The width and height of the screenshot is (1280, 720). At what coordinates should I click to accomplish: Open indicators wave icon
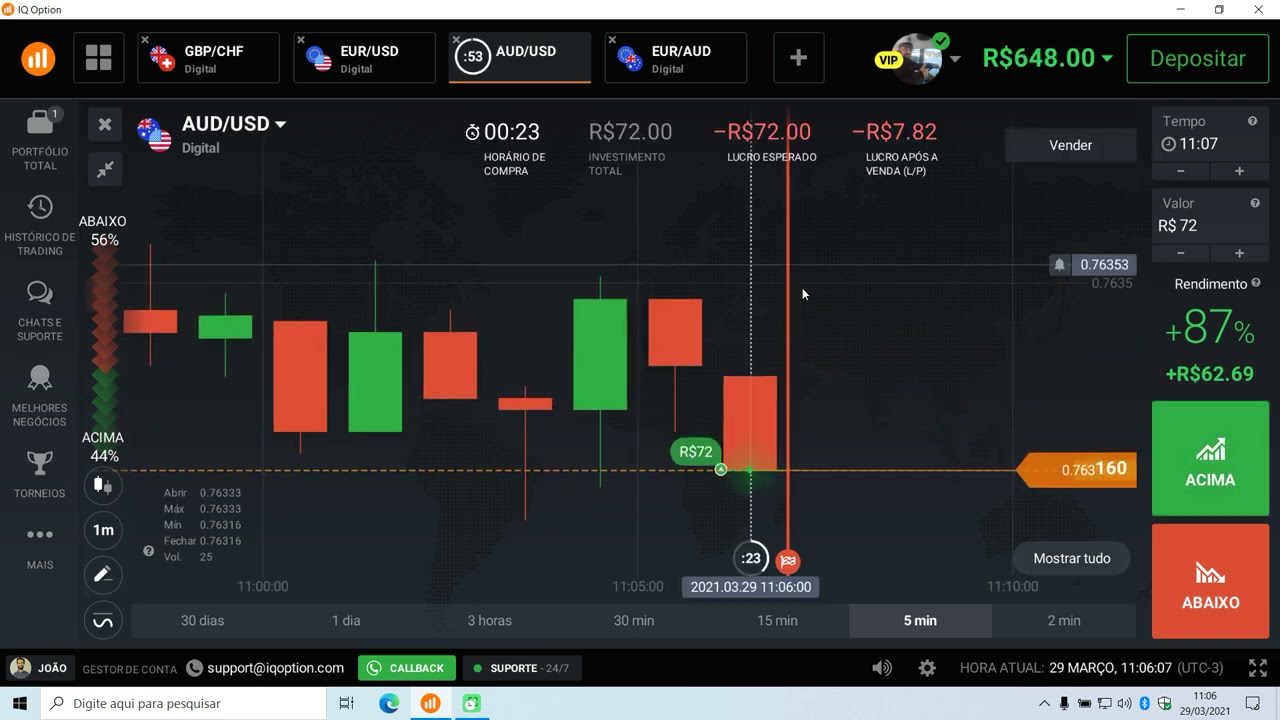103,621
